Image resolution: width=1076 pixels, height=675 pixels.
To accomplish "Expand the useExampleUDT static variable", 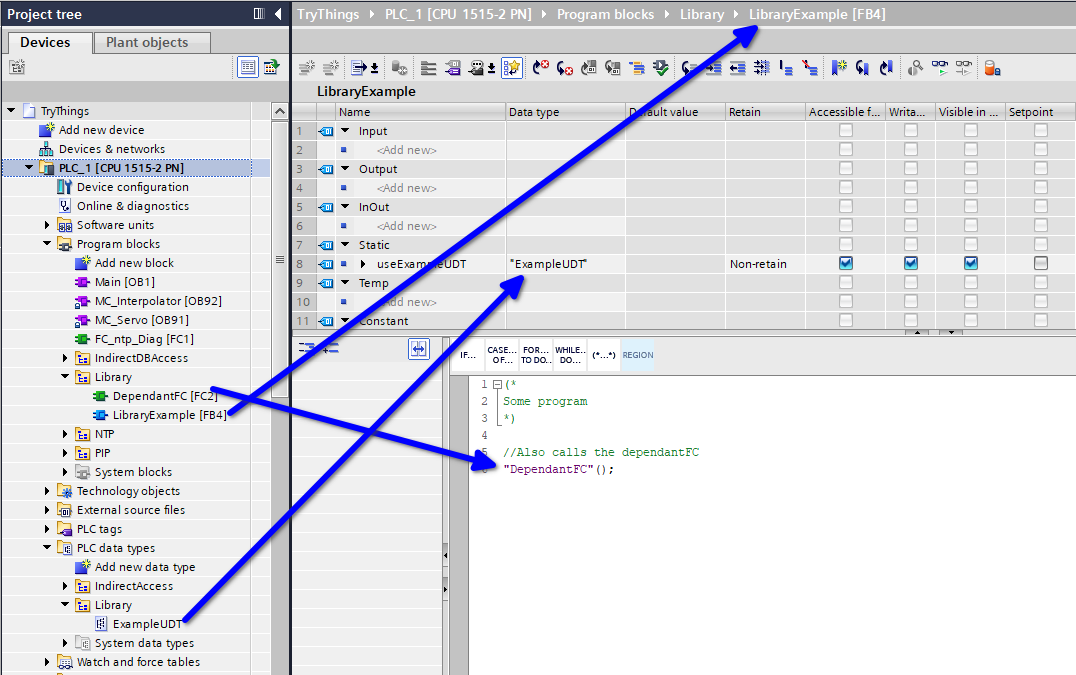I will (x=362, y=264).
